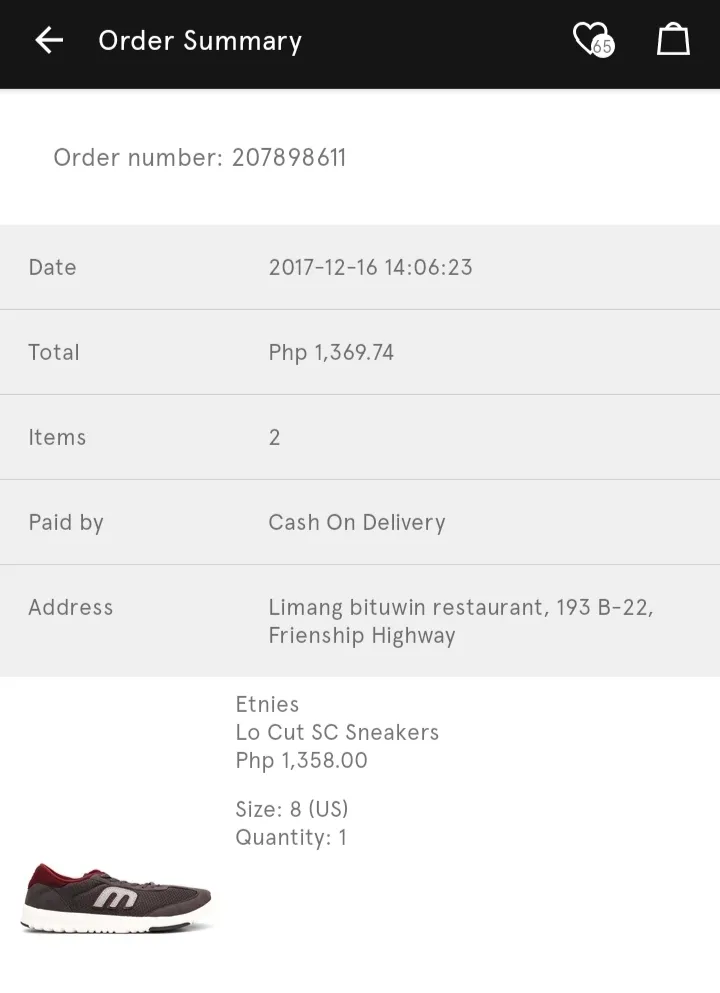This screenshot has width=720, height=993.
Task: Tap the Total label
Action: 54,352
